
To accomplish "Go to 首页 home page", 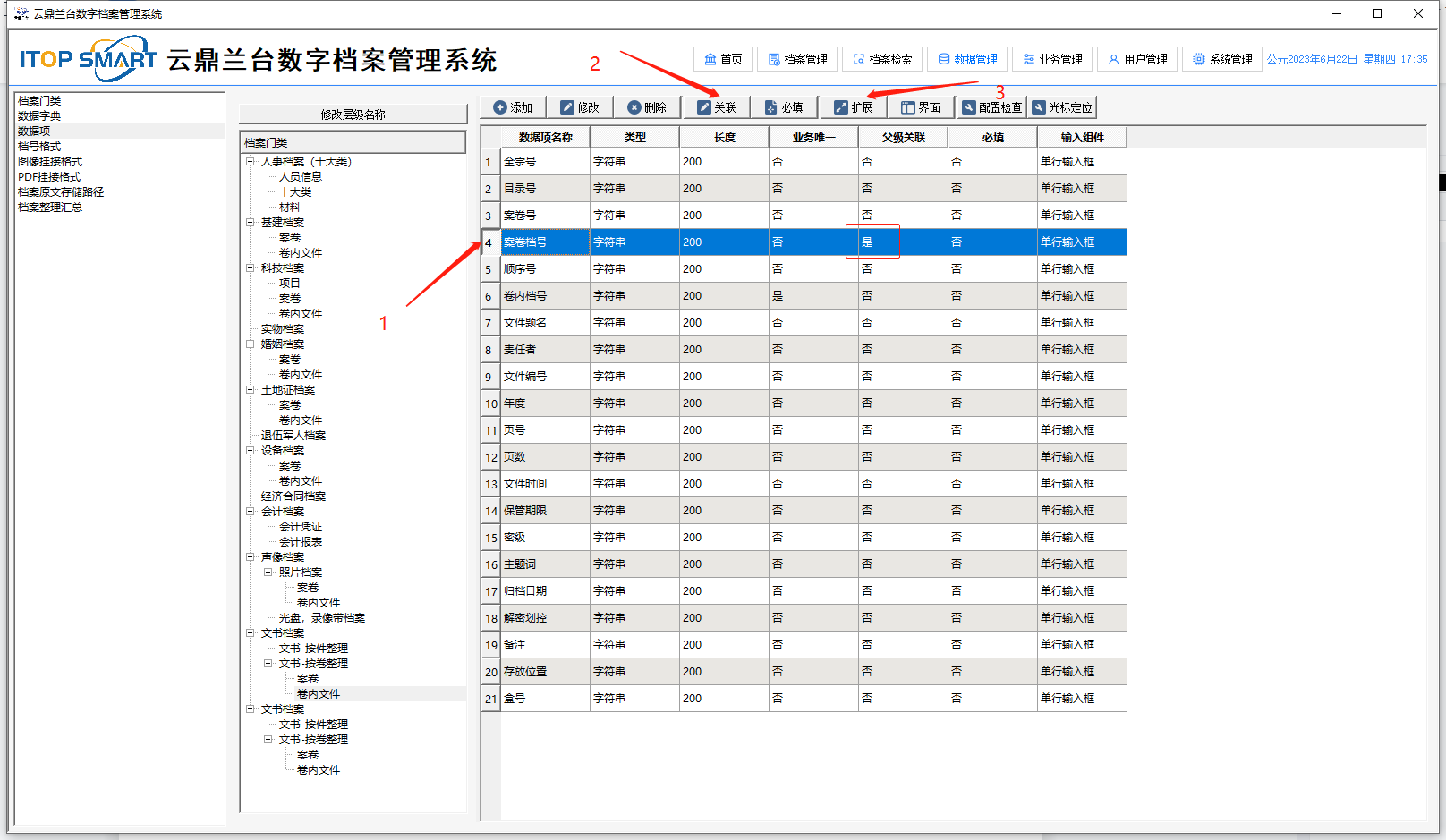I will point(723,59).
